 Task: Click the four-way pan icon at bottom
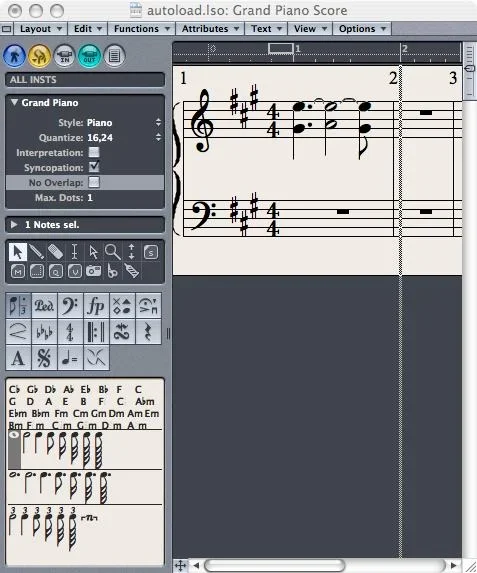[181, 565]
